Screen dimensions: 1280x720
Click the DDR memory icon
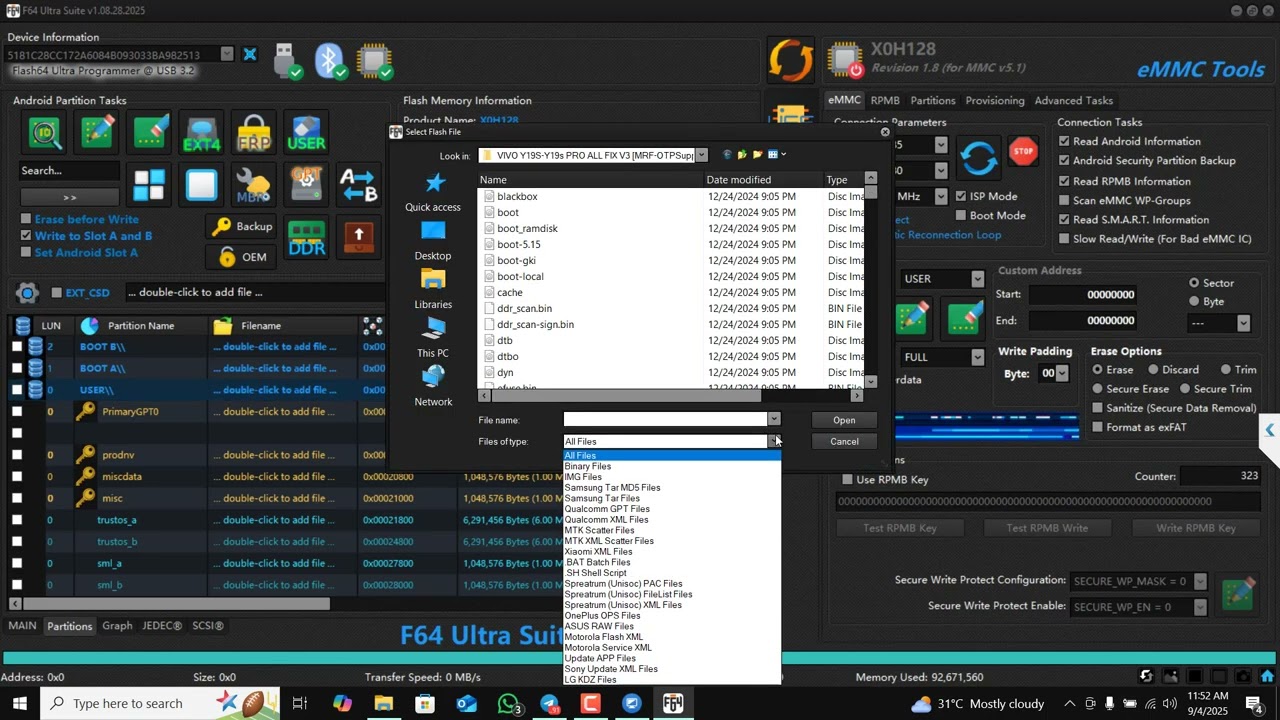coord(307,237)
